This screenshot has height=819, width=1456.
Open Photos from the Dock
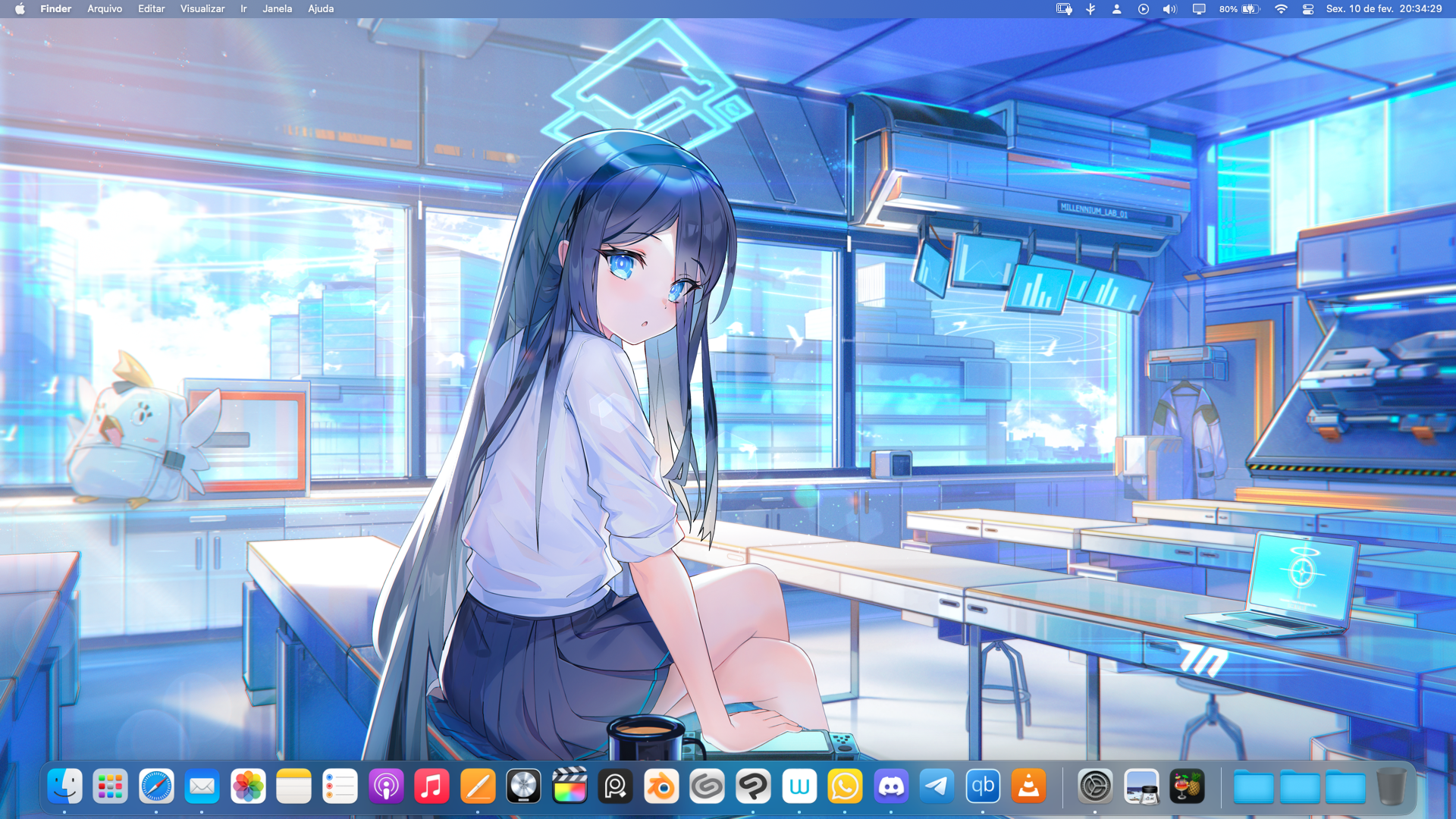248,786
